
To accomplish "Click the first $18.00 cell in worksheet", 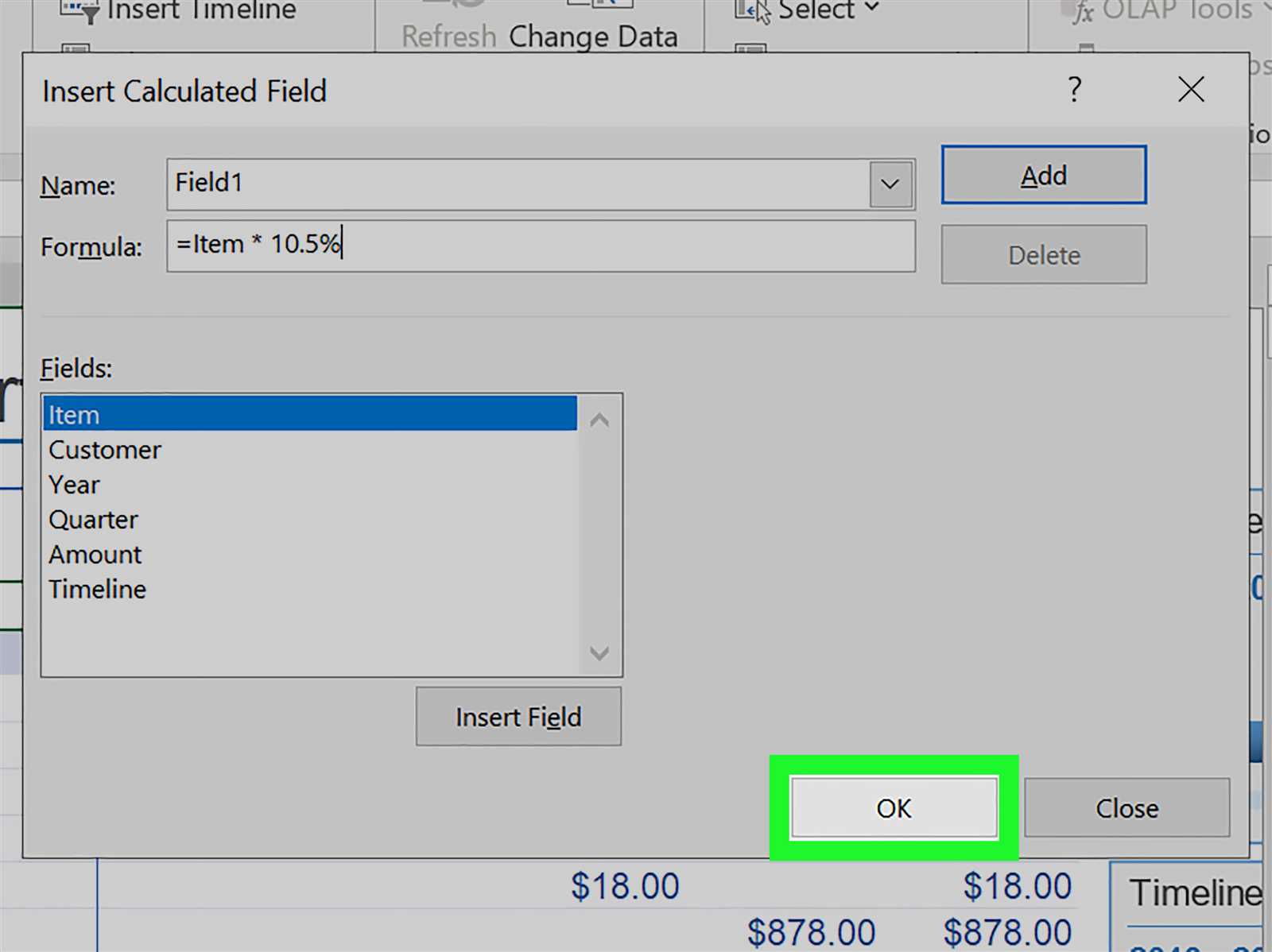I will (x=625, y=886).
